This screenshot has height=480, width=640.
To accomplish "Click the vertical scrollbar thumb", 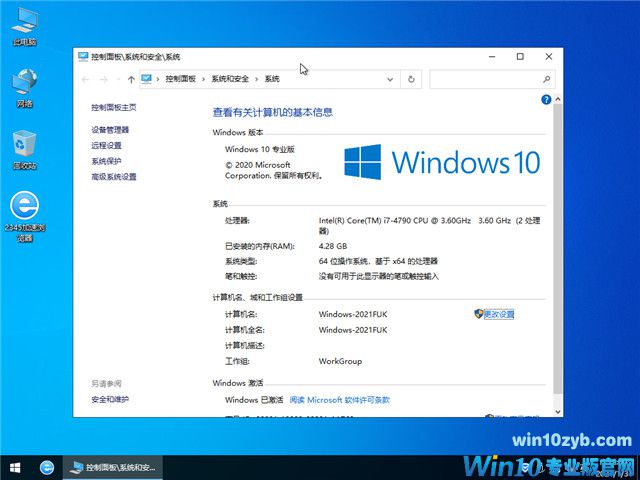I will pos(558,249).
